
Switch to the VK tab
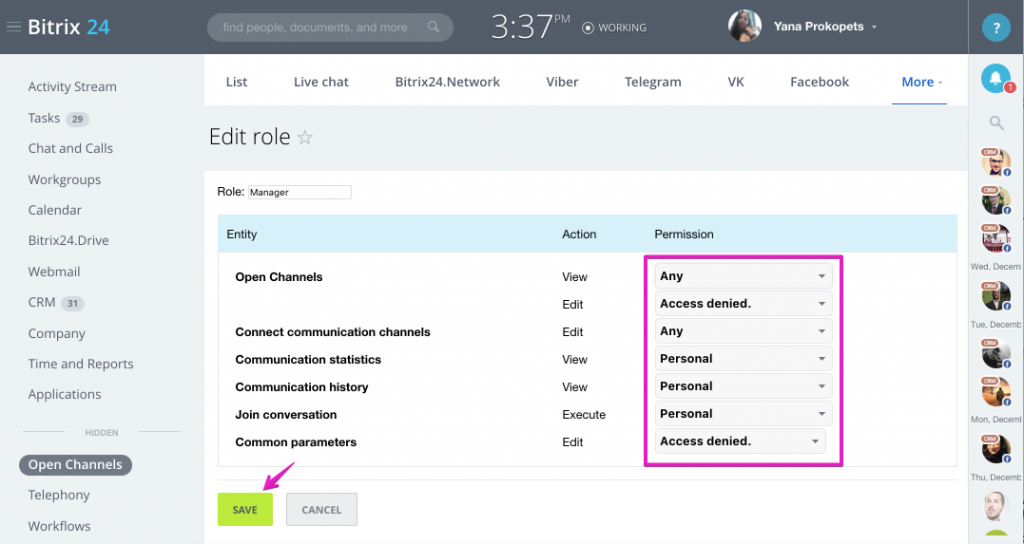[735, 82]
